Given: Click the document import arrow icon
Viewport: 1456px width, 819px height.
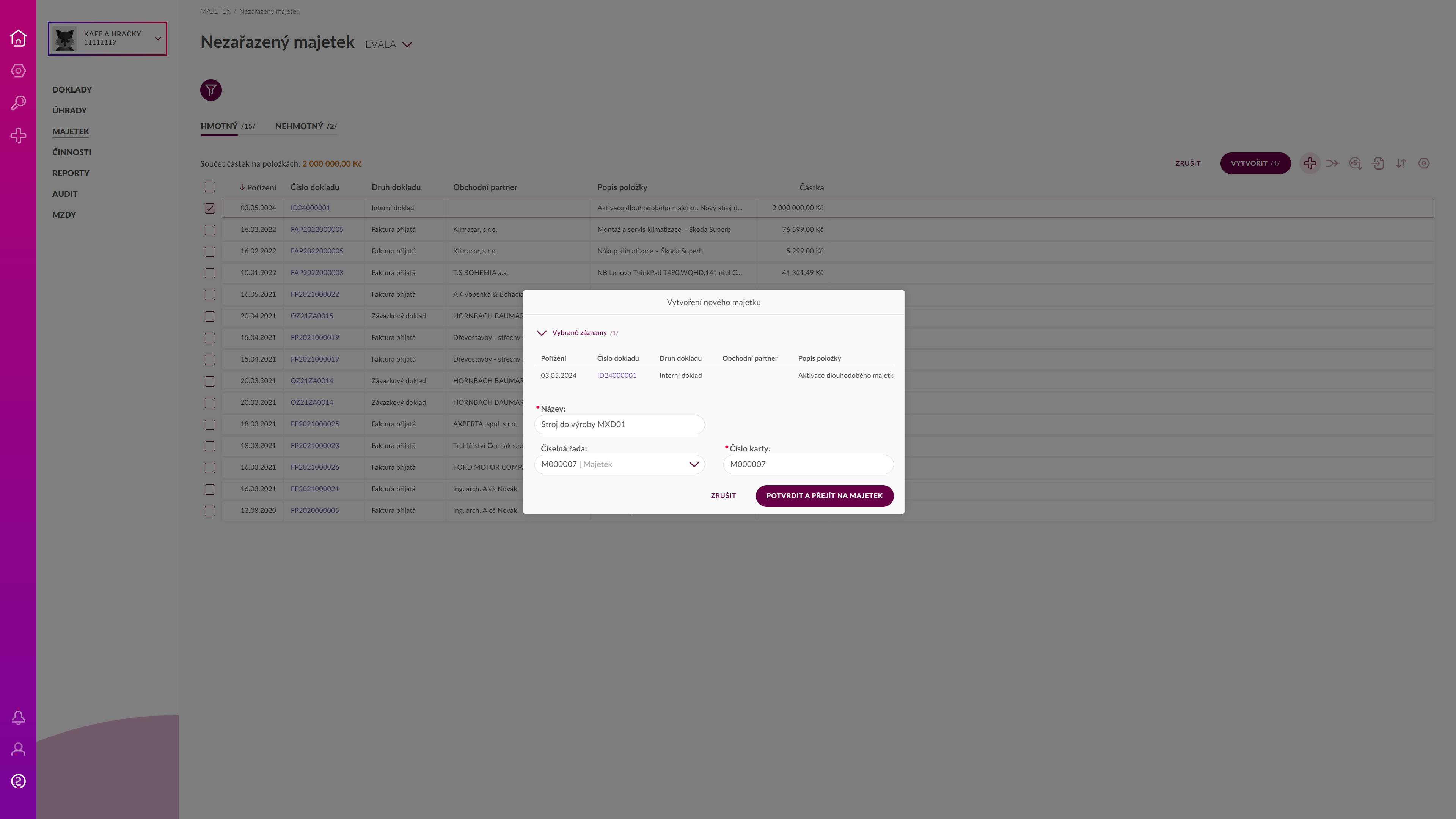Looking at the screenshot, I should (1378, 163).
